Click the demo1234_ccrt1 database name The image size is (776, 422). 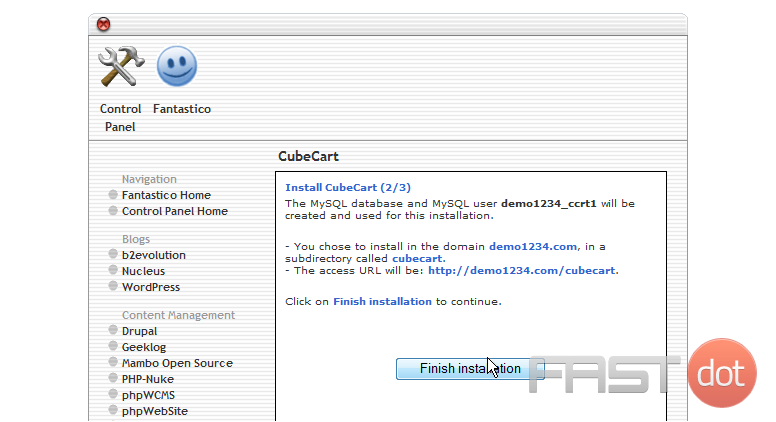click(x=549, y=204)
